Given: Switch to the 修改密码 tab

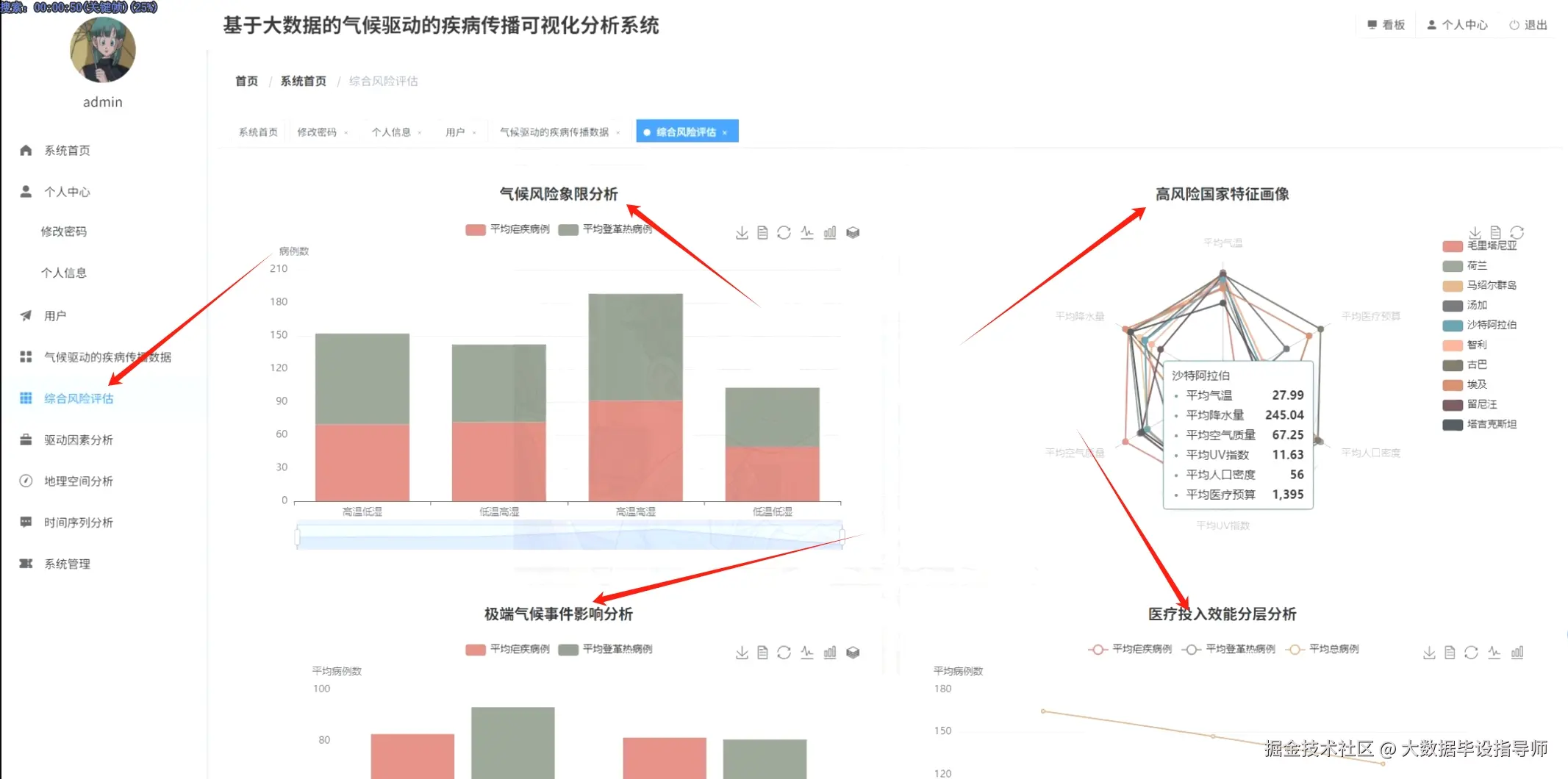Looking at the screenshot, I should pos(317,132).
